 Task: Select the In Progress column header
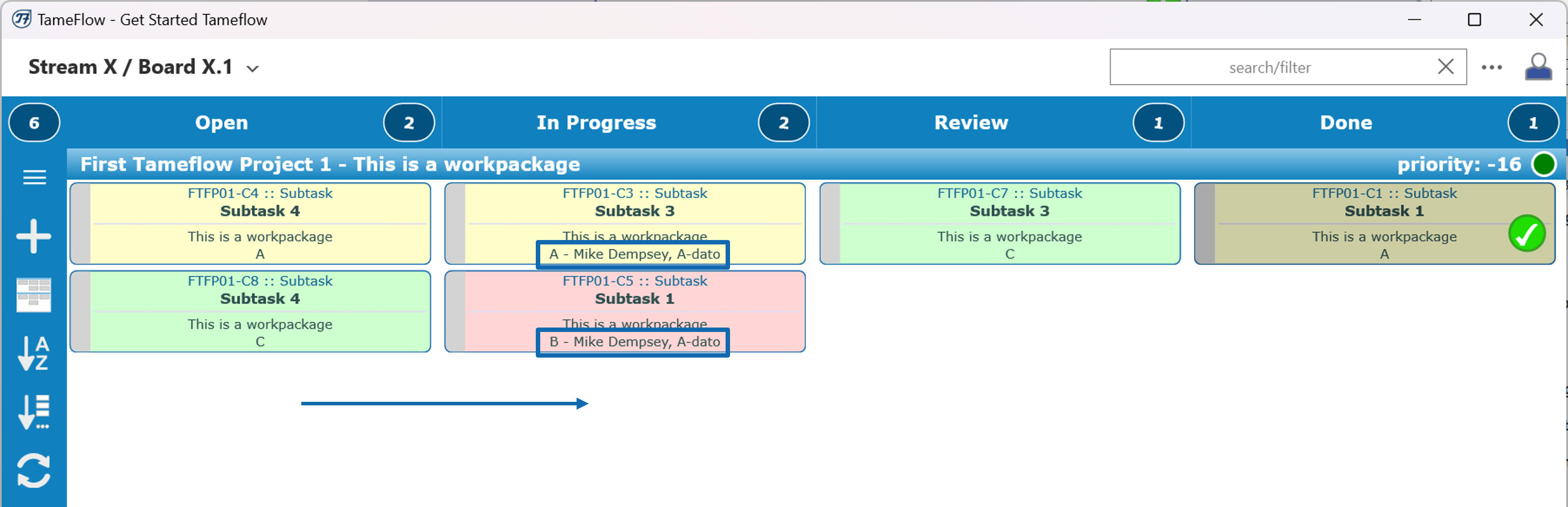(x=596, y=123)
